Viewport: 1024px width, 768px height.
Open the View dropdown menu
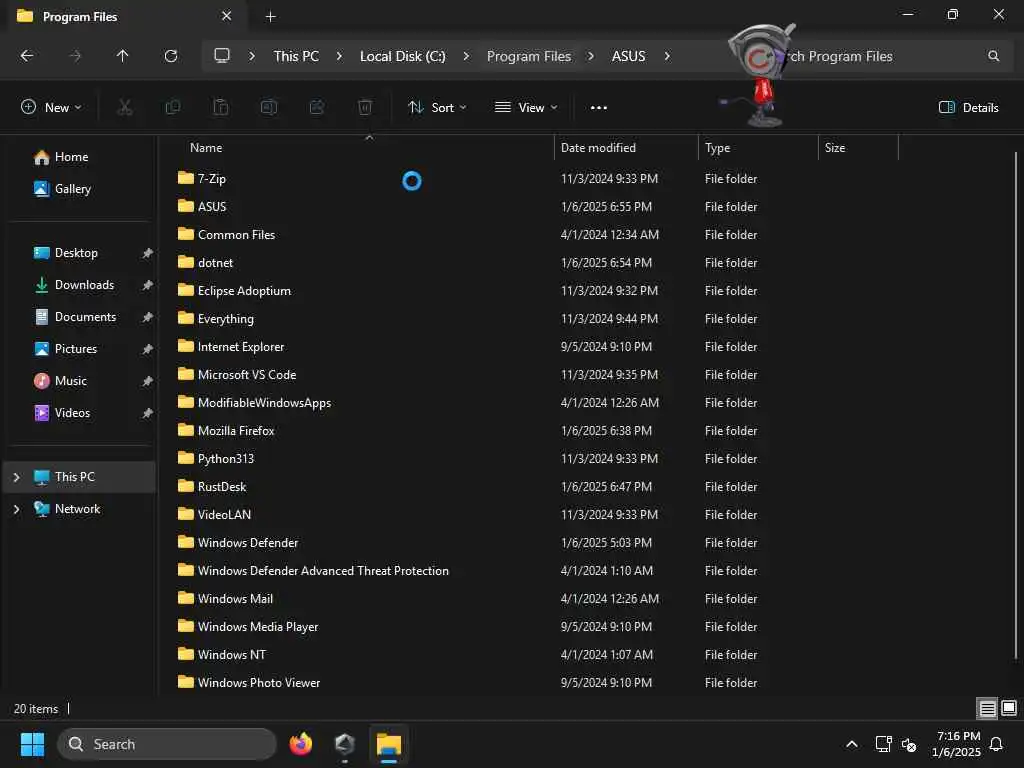click(526, 108)
